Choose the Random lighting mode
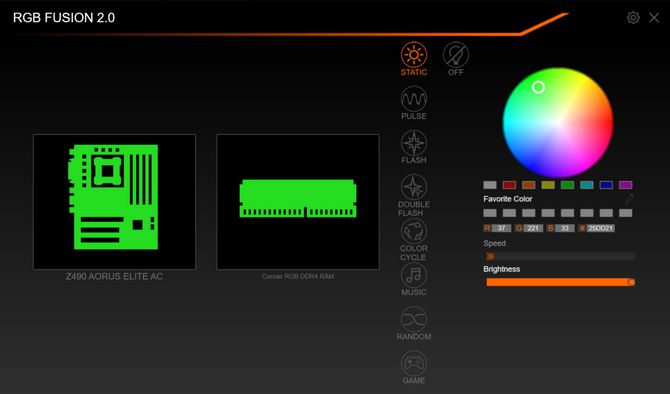 coord(414,323)
